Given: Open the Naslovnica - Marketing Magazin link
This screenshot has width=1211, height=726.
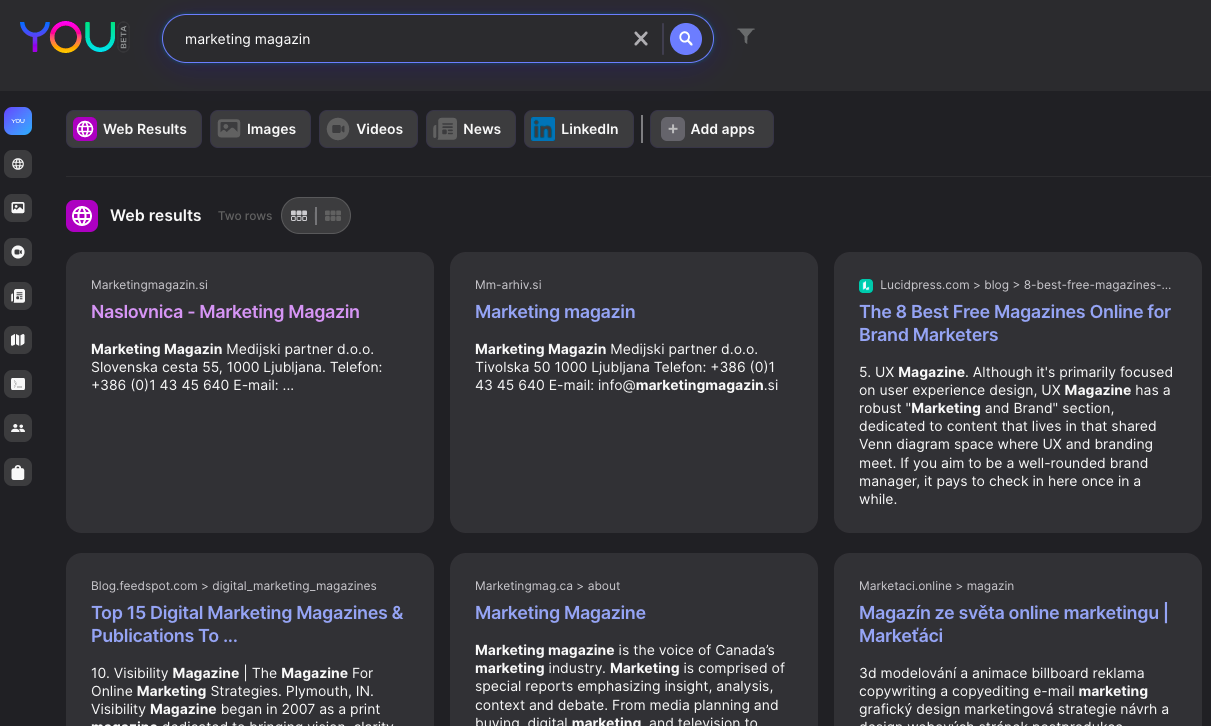Looking at the screenshot, I should pyautogui.click(x=225, y=312).
